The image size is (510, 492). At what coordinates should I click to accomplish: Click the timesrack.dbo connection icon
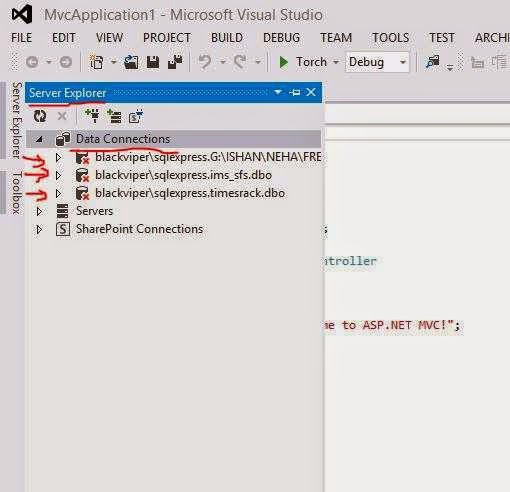[82, 193]
